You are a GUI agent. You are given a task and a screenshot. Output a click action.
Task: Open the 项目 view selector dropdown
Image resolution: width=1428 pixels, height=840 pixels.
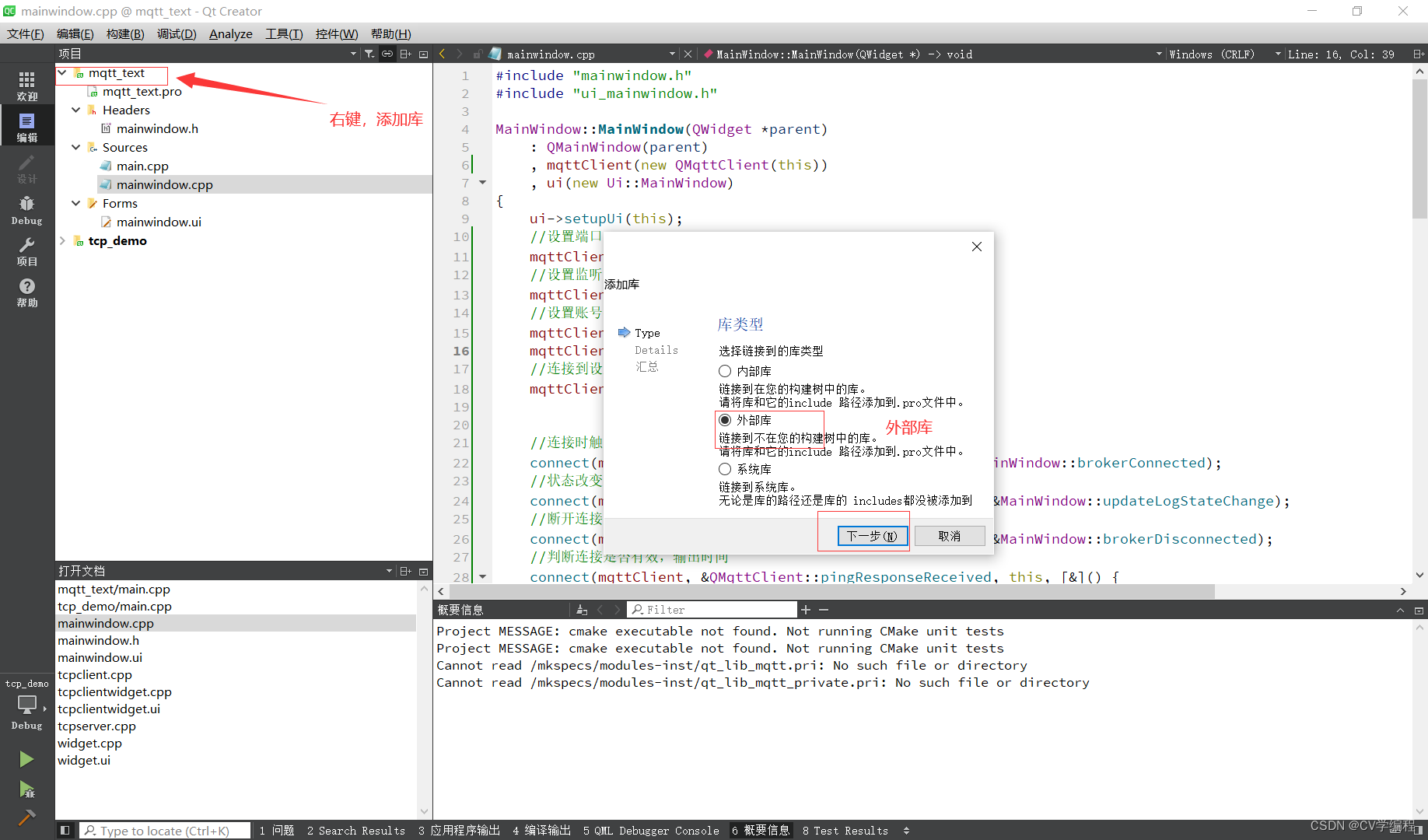coord(353,54)
